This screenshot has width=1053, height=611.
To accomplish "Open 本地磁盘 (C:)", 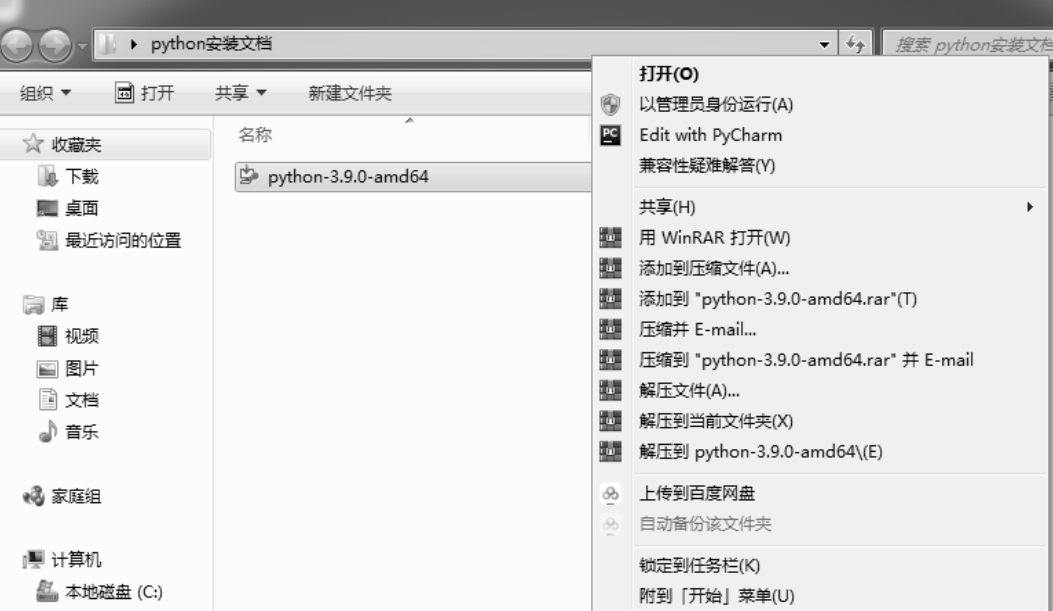I will pyautogui.click(x=113, y=592).
